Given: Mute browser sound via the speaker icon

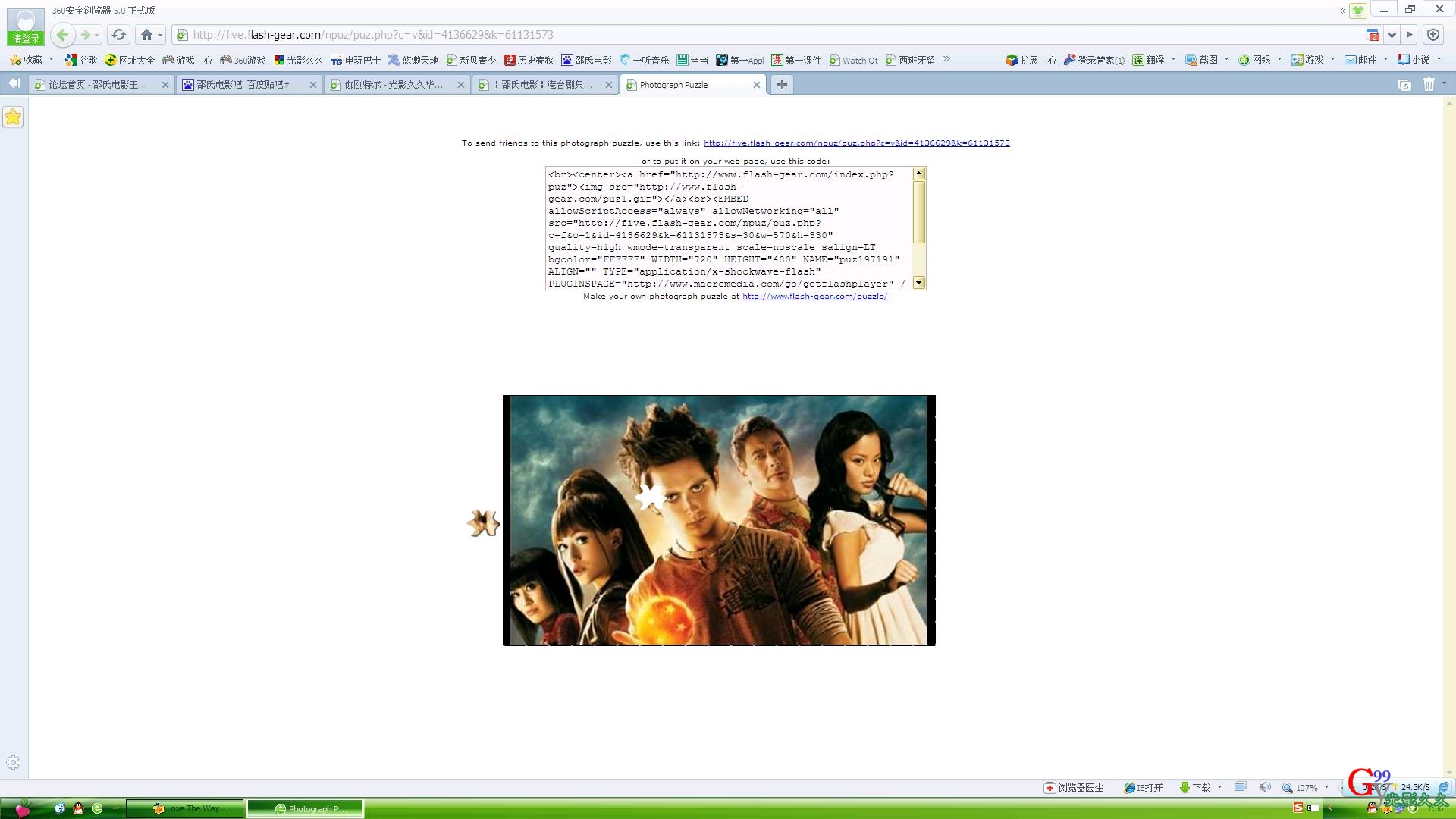Looking at the screenshot, I should click(1264, 787).
